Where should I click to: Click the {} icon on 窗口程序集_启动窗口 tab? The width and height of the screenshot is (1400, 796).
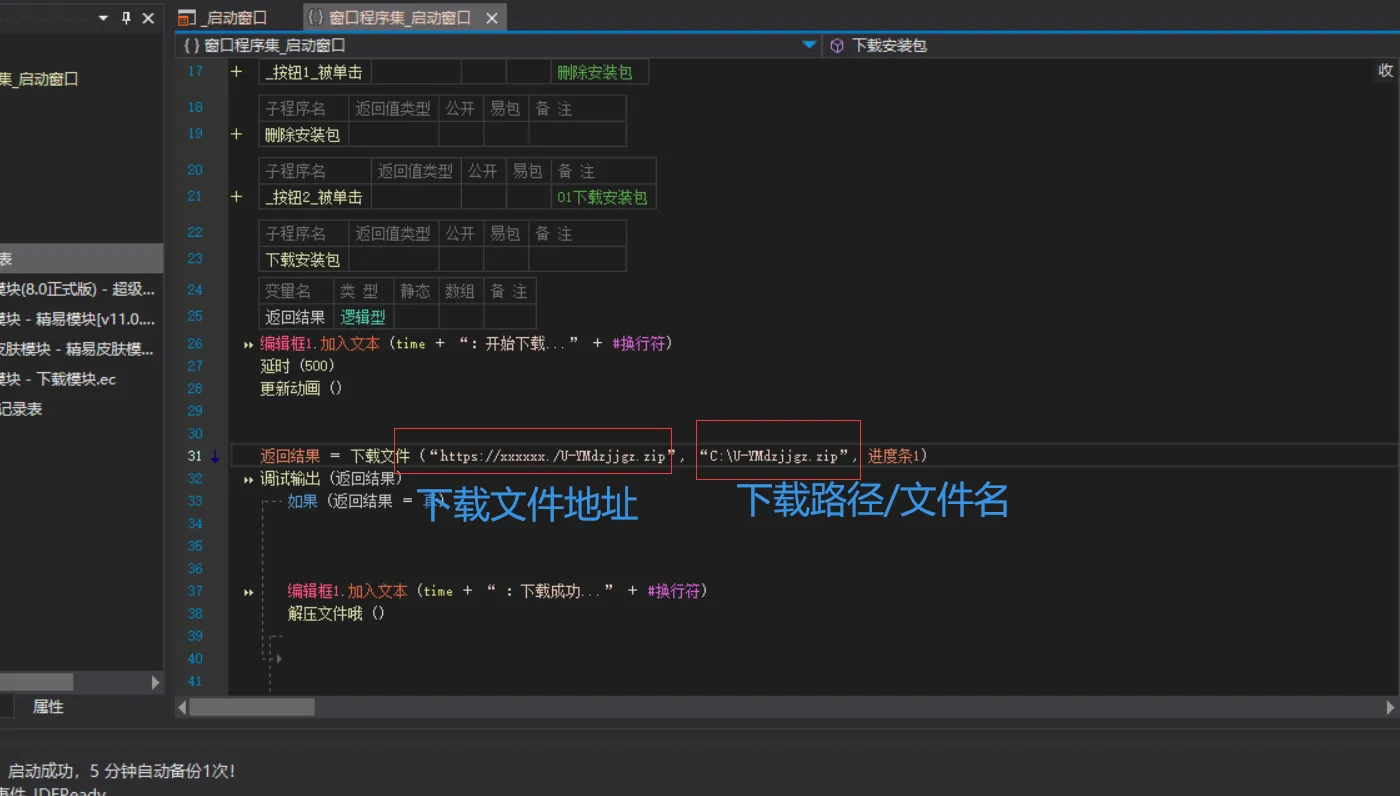pyautogui.click(x=315, y=16)
